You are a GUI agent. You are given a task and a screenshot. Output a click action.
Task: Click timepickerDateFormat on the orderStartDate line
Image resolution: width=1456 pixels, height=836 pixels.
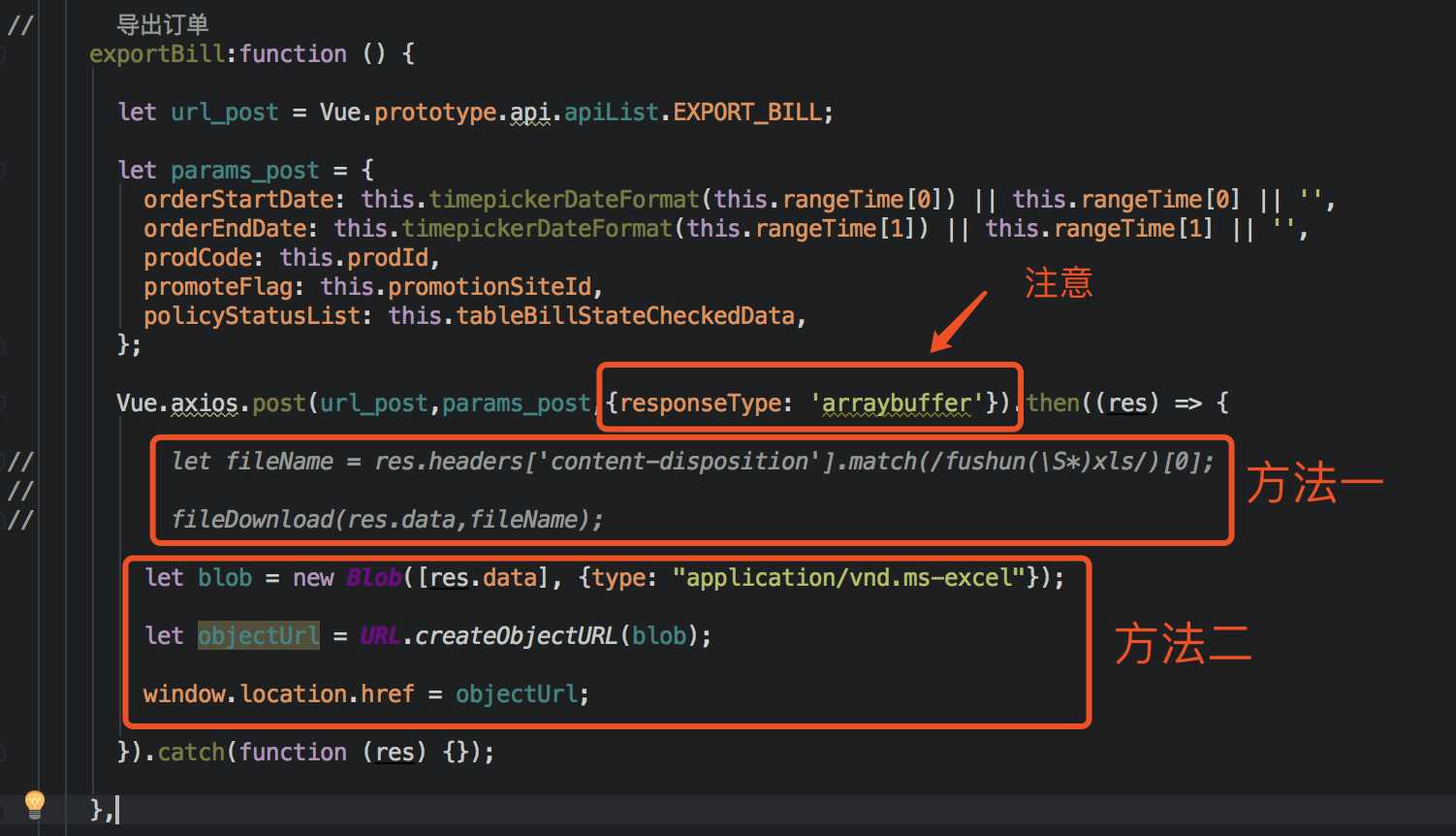coord(564,200)
